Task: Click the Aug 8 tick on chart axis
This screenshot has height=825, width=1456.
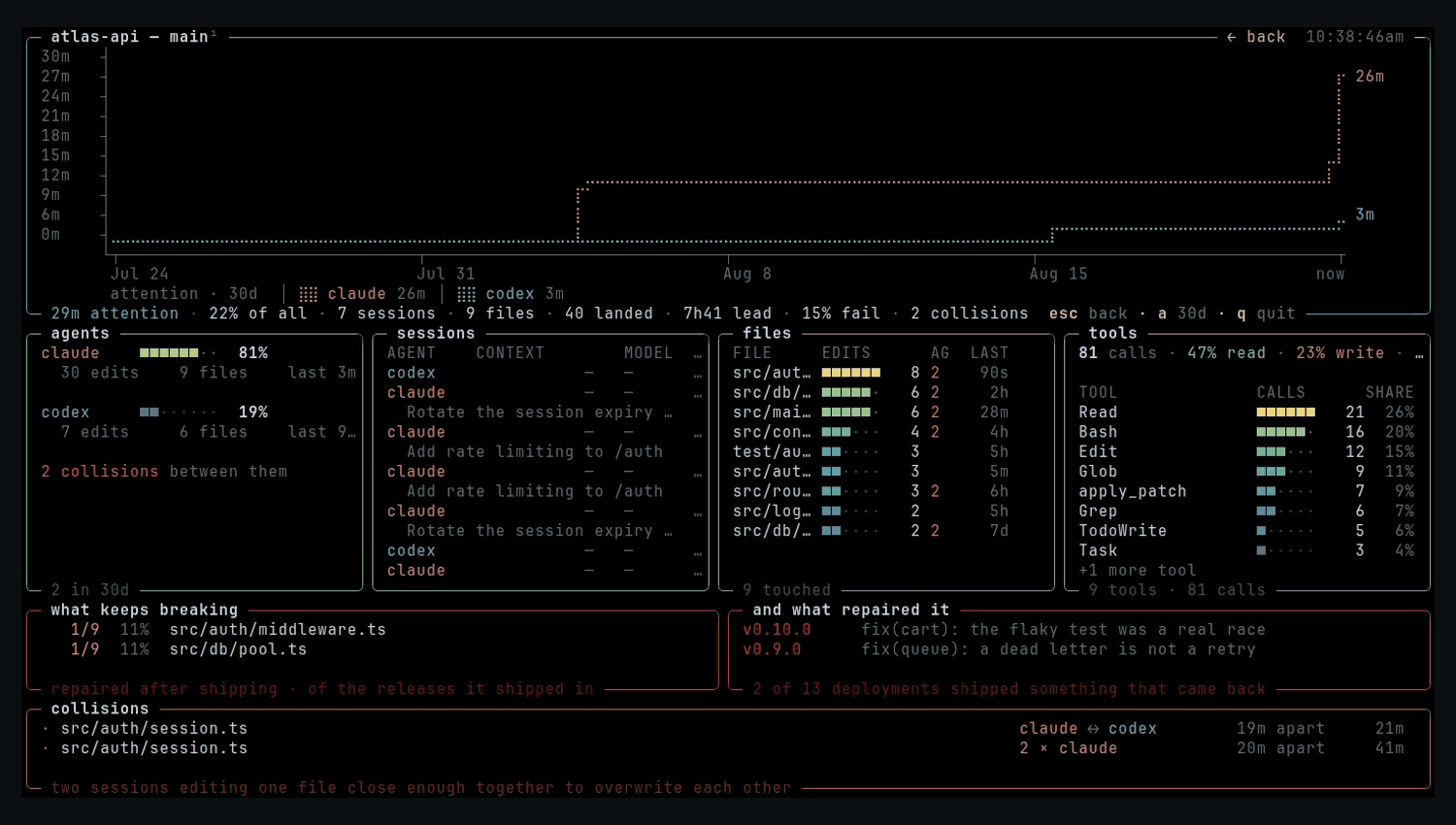Action: (747, 274)
